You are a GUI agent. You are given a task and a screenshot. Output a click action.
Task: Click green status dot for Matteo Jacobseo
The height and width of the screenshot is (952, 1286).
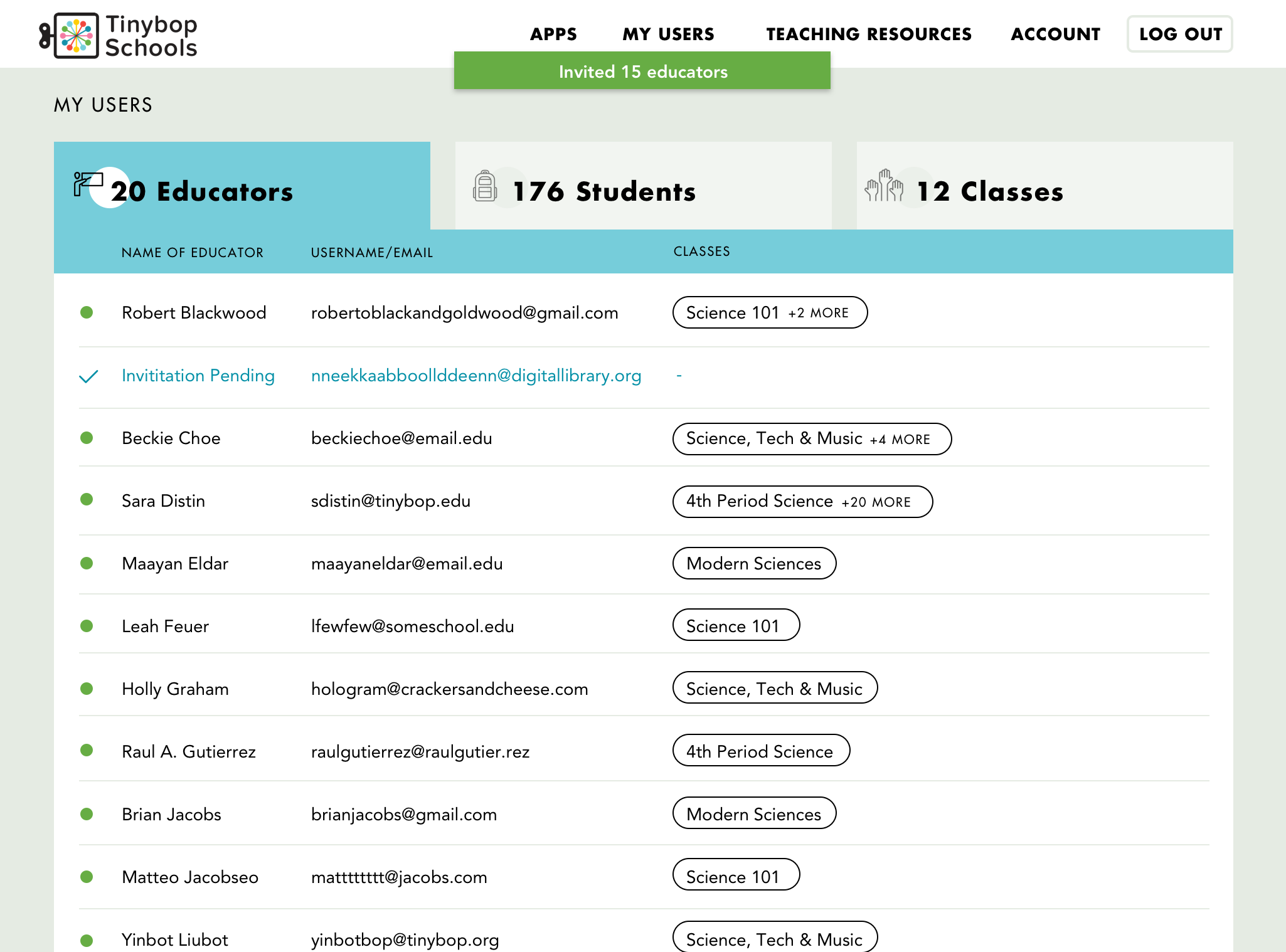[x=87, y=877]
